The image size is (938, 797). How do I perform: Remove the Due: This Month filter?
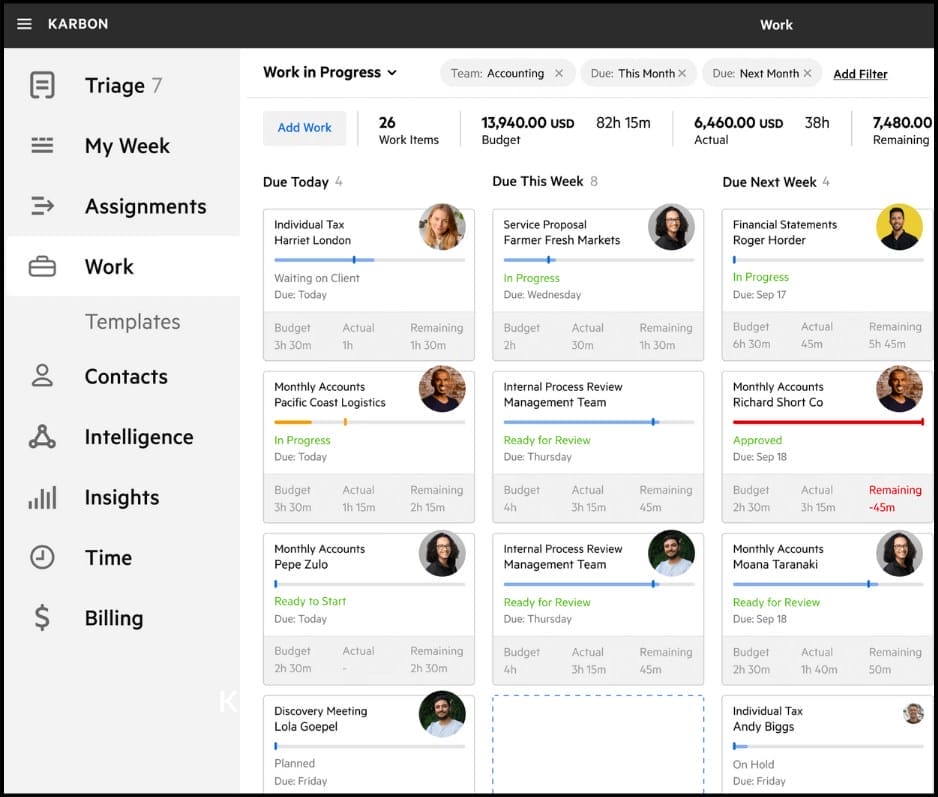[682, 73]
